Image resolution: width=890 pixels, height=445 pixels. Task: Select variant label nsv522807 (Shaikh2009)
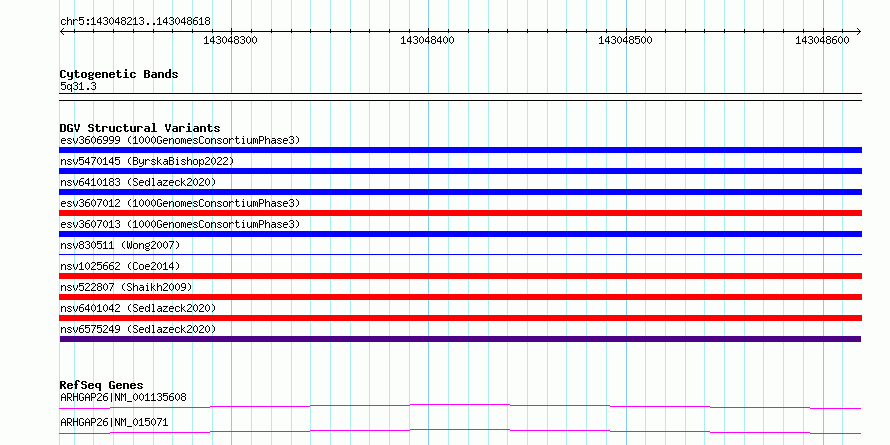[126, 287]
